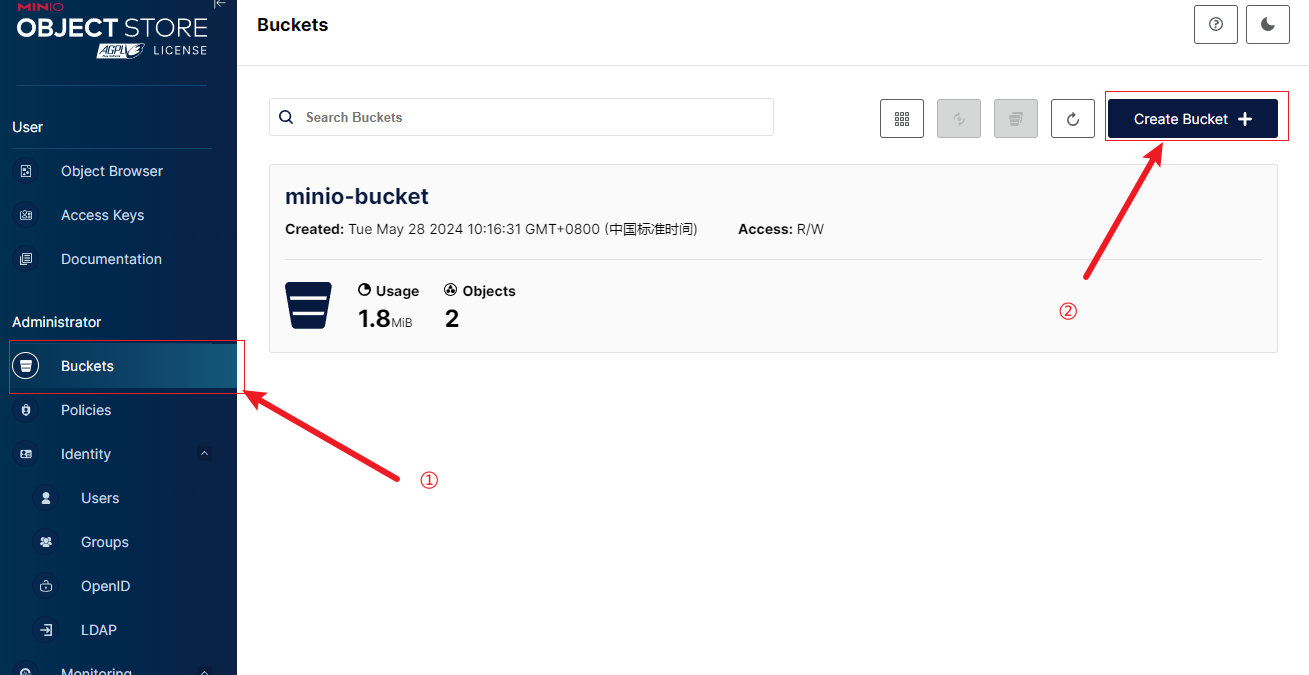Click the Documentation icon in sidebar
Screen dimensions: 1309x675
[26, 259]
